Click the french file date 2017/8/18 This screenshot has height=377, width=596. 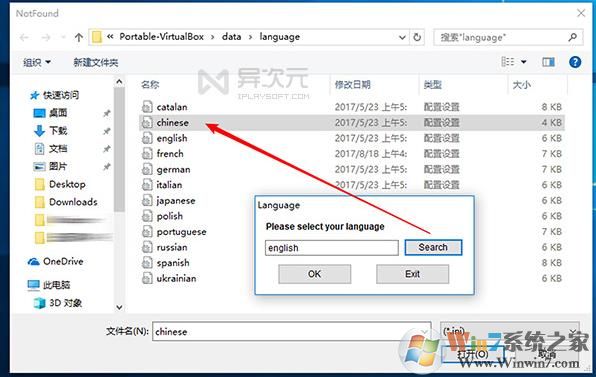[371, 154]
